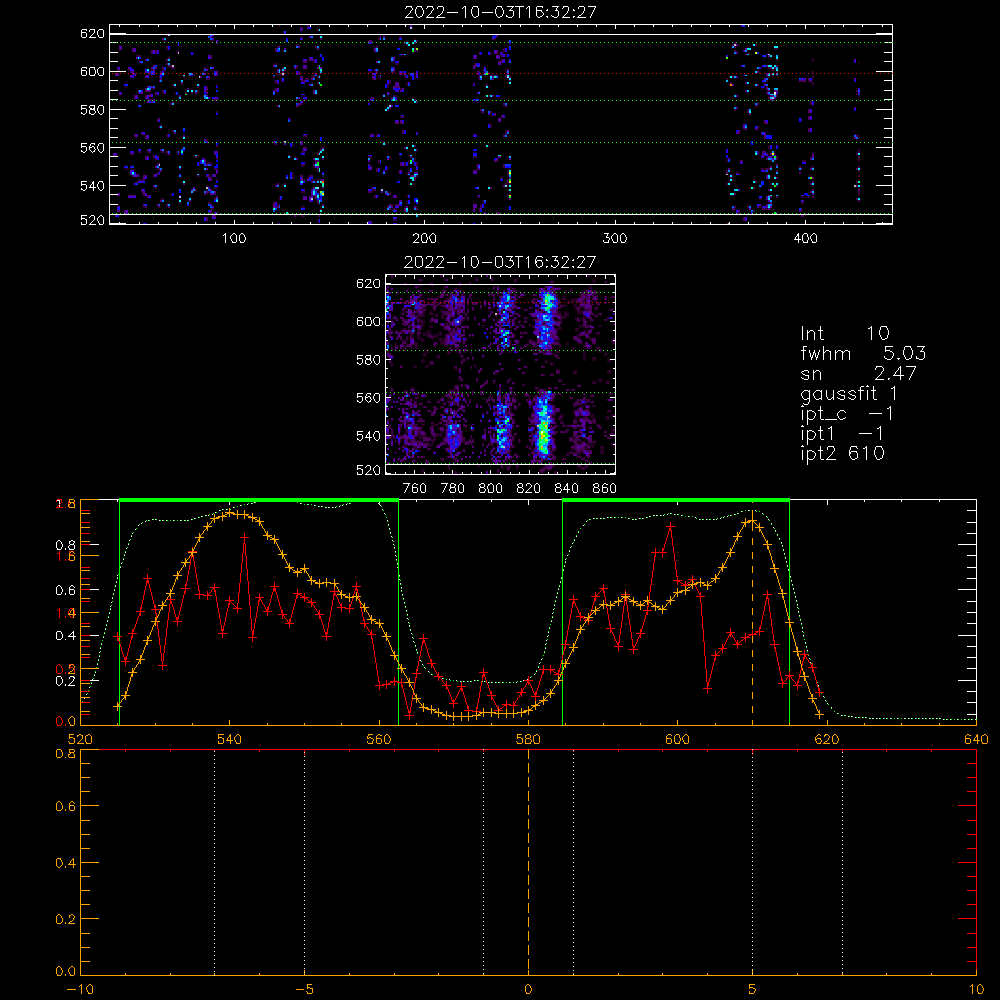Select the 'ipt2 610' parameter text
Image resolution: width=1000 pixels, height=1000 pixels.
(842, 453)
